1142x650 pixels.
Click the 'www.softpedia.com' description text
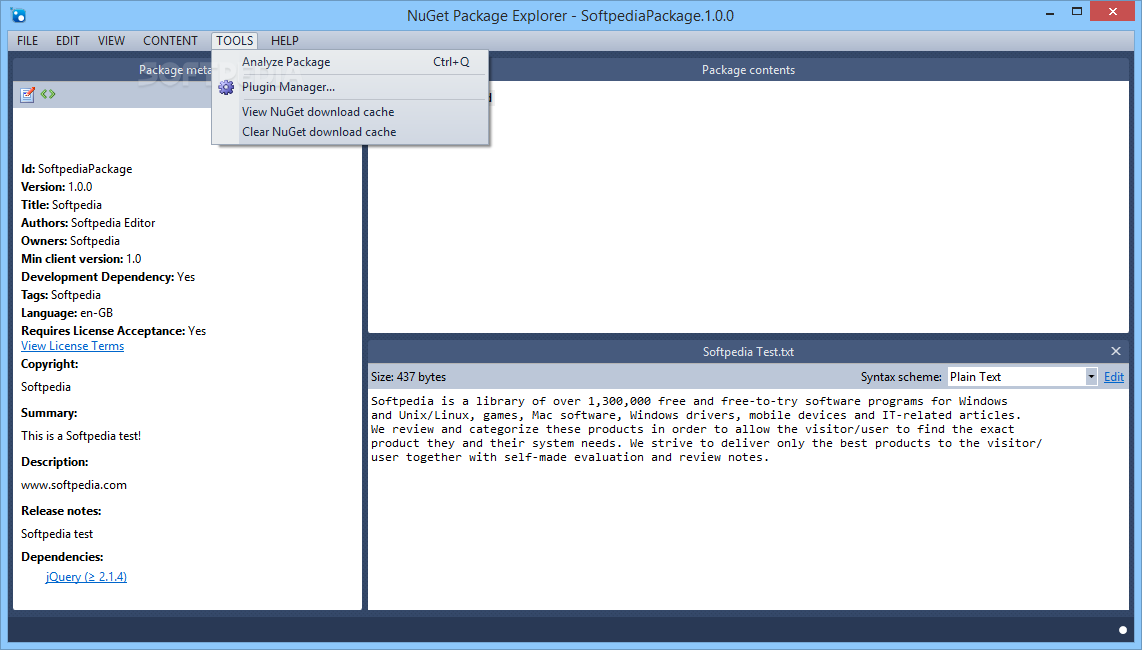tap(74, 485)
